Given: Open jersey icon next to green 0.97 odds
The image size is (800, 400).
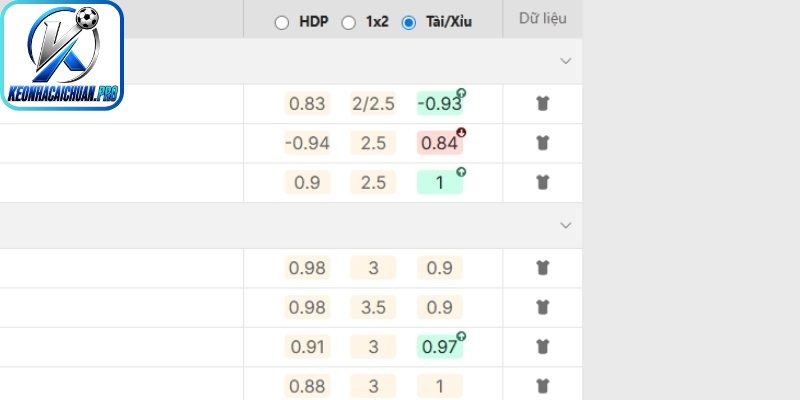Looking at the screenshot, I should pos(542,347).
